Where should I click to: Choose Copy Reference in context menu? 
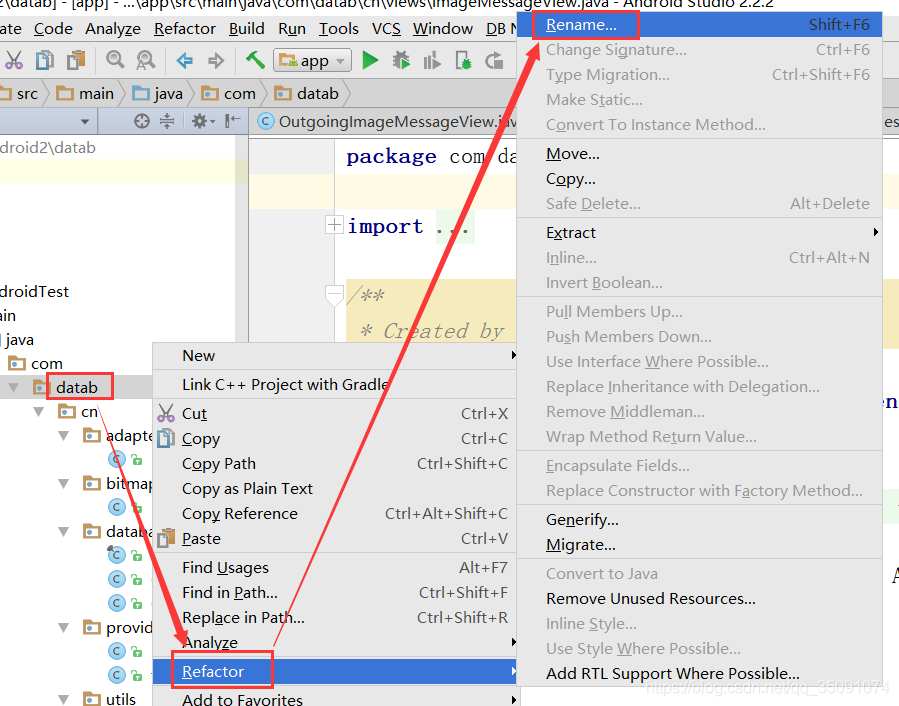(x=335, y=513)
